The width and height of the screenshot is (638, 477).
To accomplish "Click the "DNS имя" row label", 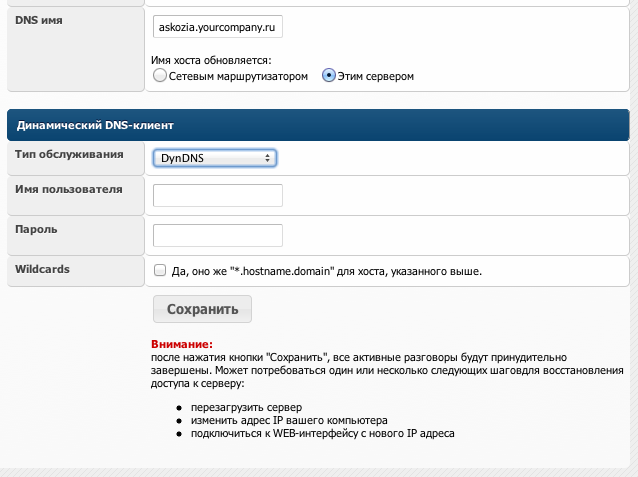I will click(x=39, y=20).
